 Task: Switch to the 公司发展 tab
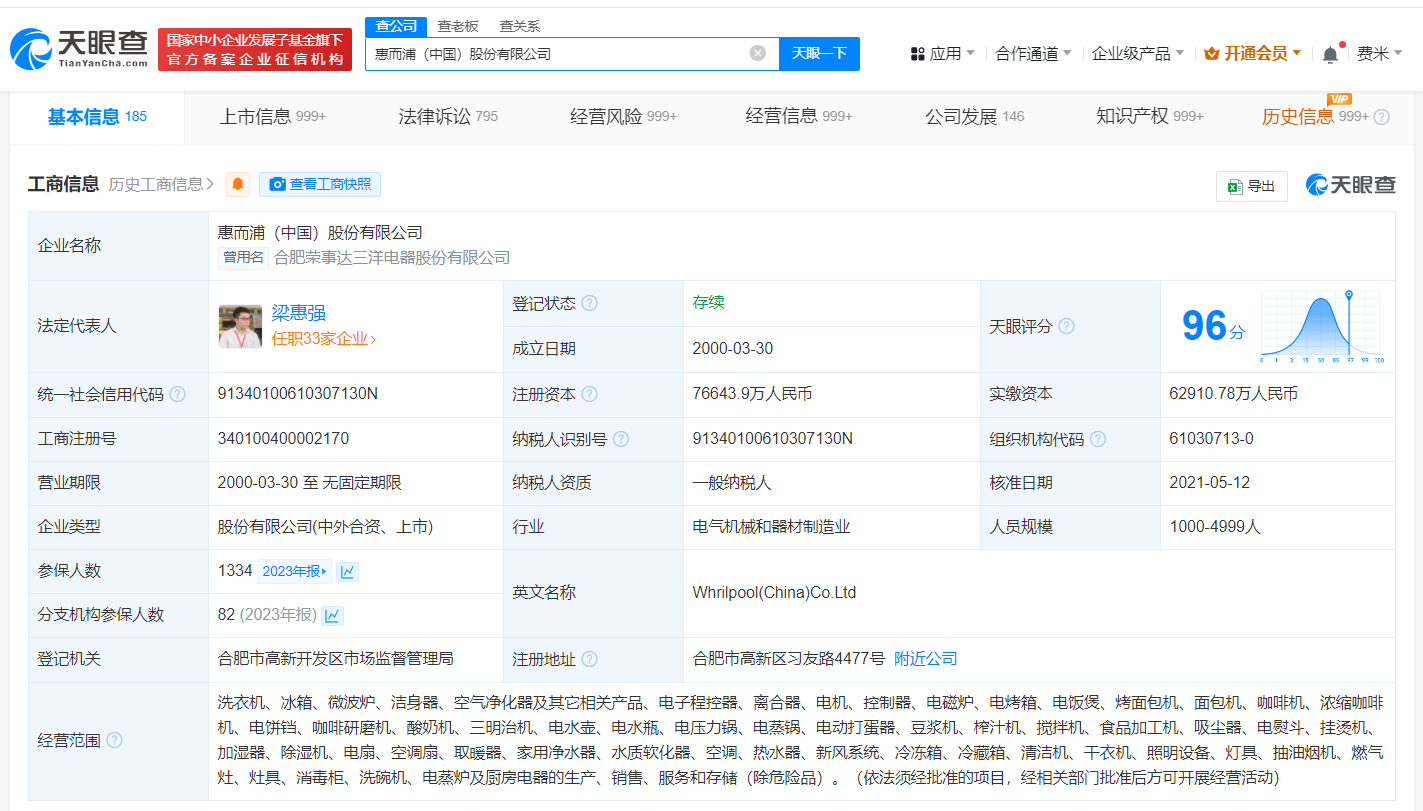[974, 117]
